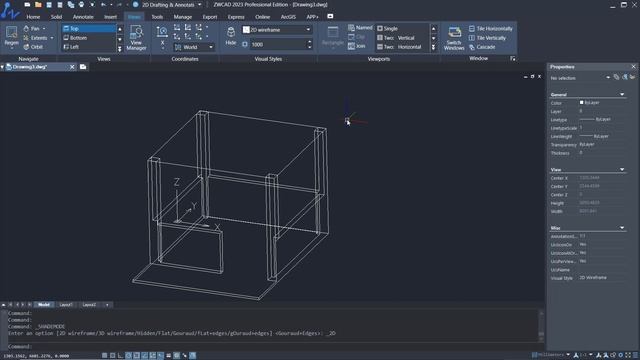Open the View Manager

136,37
